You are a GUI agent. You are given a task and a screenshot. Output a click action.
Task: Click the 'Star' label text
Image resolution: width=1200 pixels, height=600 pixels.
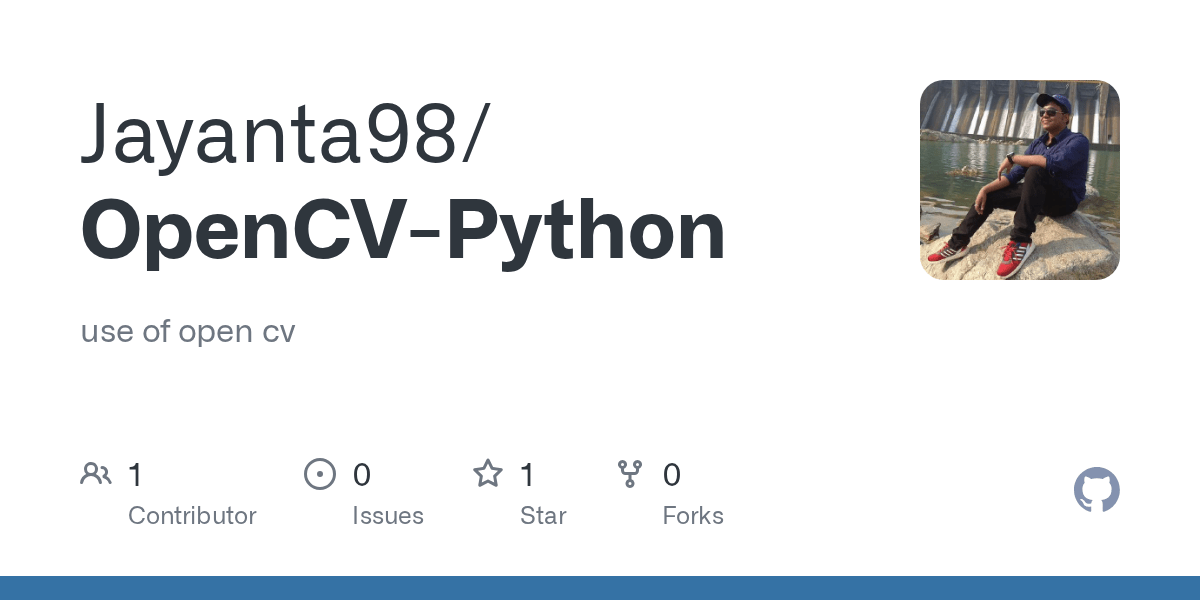coord(543,516)
